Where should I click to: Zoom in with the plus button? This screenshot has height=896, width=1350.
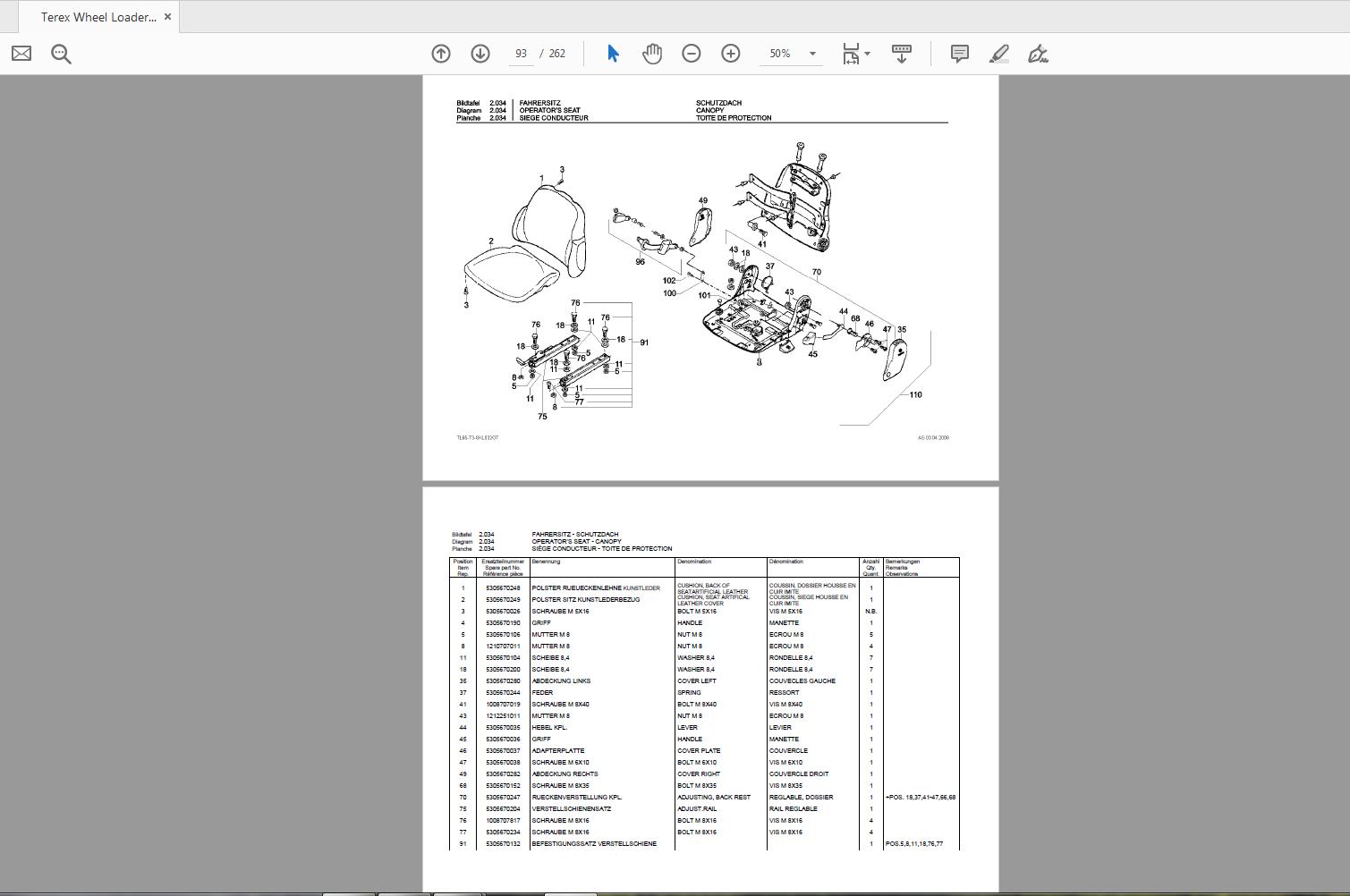click(731, 54)
